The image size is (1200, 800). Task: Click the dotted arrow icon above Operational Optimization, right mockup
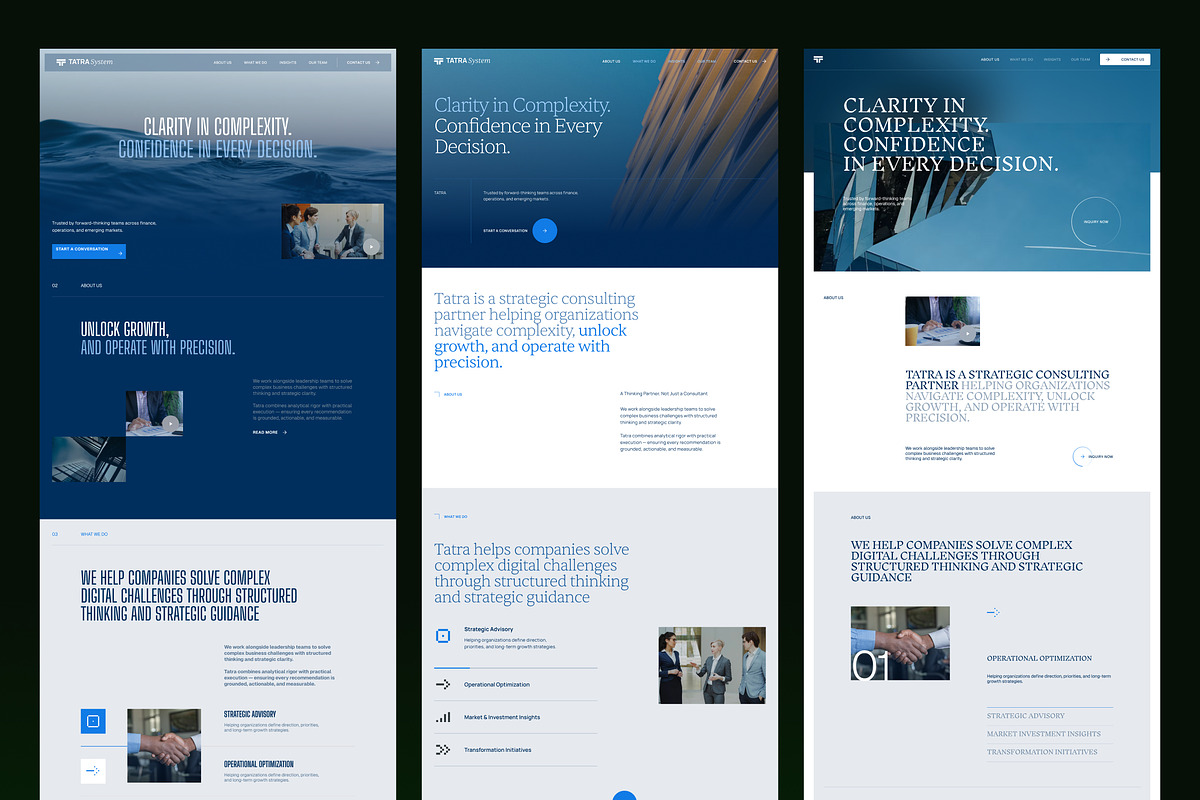click(993, 612)
